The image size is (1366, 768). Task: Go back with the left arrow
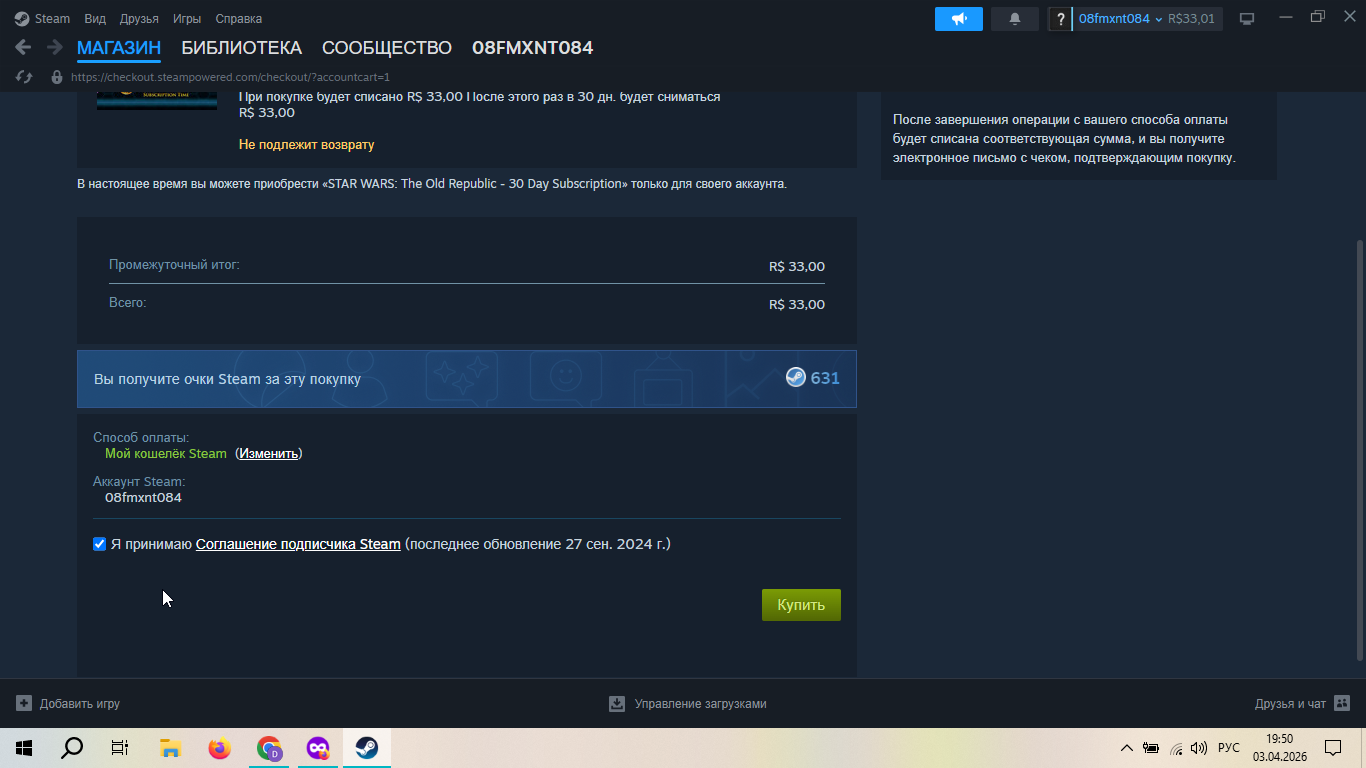[23, 47]
